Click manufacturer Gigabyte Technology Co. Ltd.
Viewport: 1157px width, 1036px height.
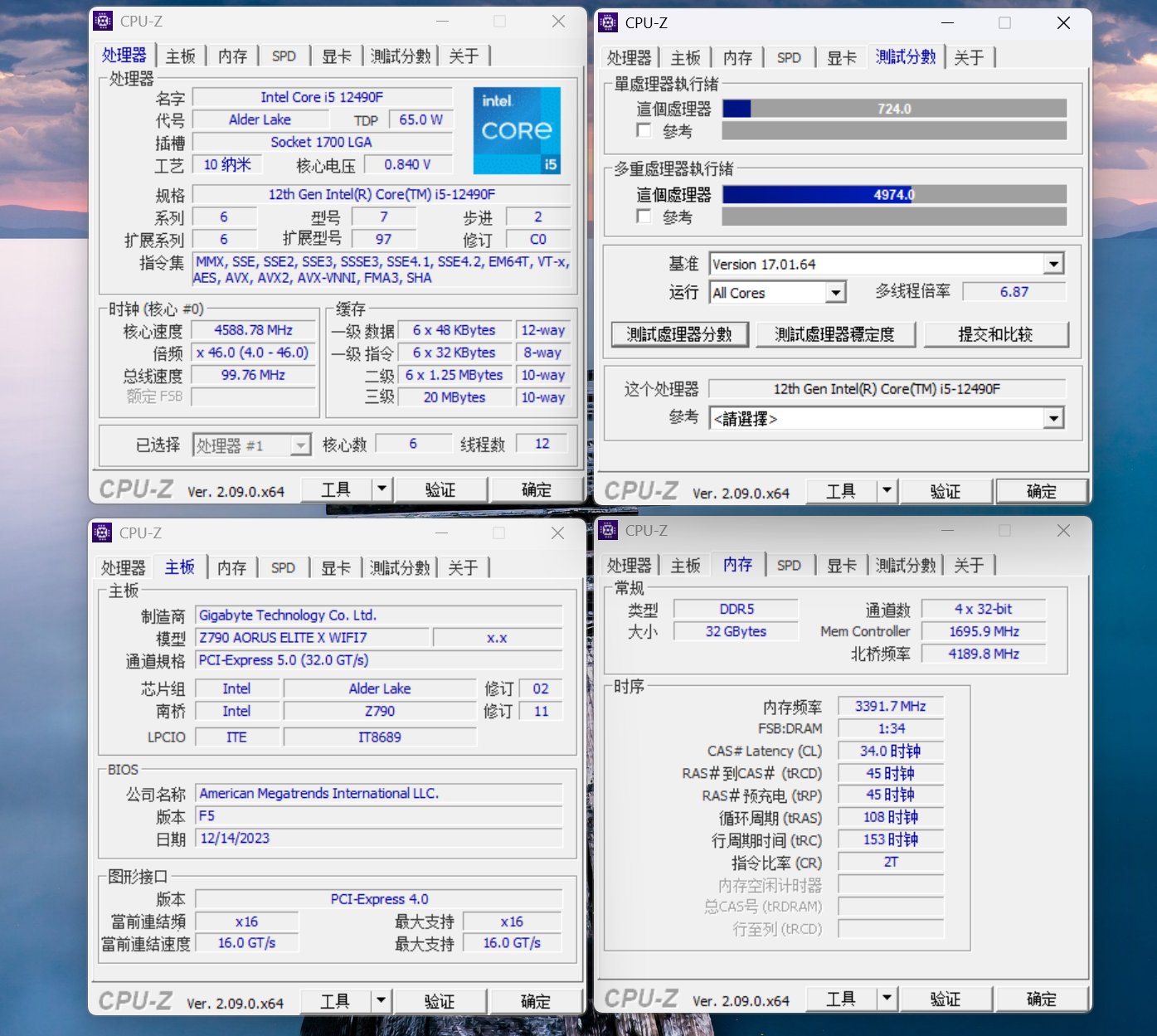click(379, 615)
